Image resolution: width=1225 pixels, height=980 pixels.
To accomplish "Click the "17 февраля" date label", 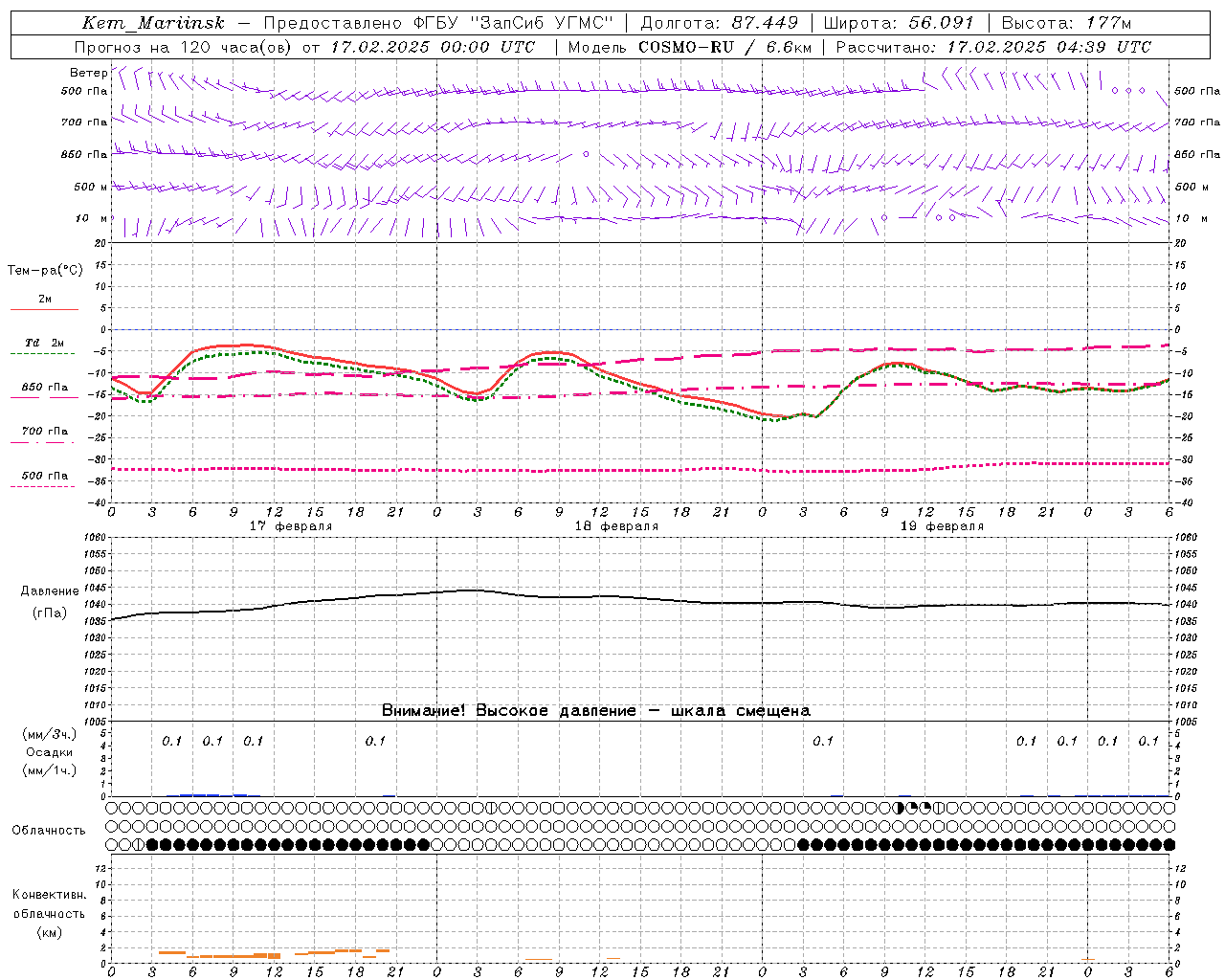I will click(x=291, y=526).
